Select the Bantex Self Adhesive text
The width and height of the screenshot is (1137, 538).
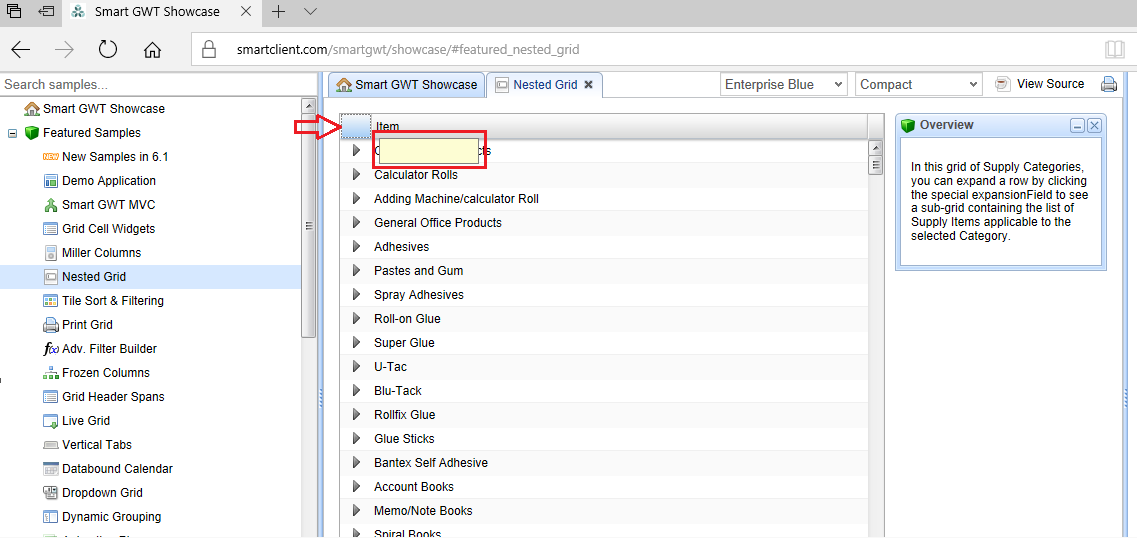tap(431, 463)
